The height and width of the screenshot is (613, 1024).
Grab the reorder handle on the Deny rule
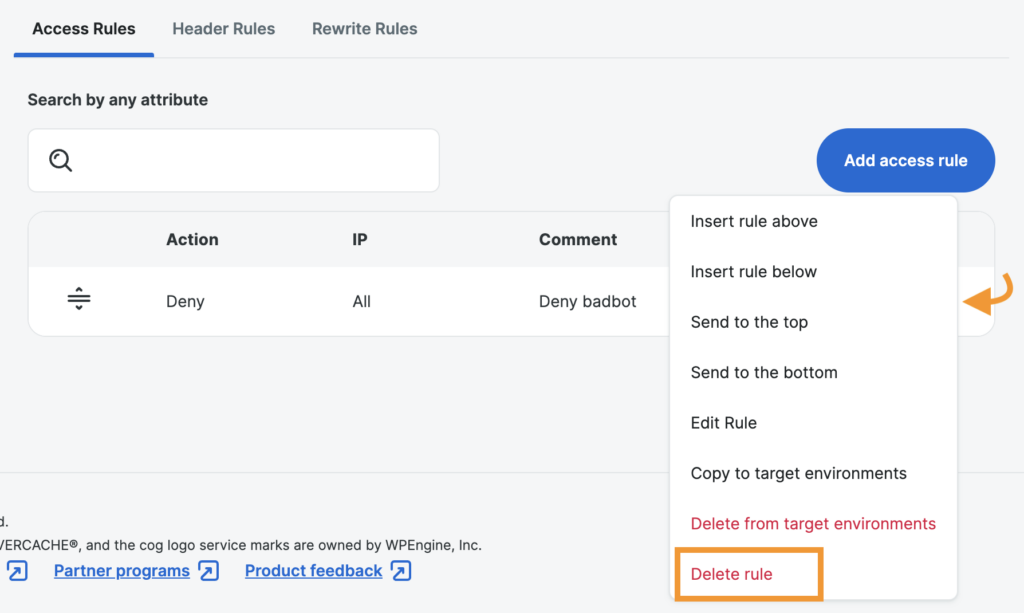(79, 300)
